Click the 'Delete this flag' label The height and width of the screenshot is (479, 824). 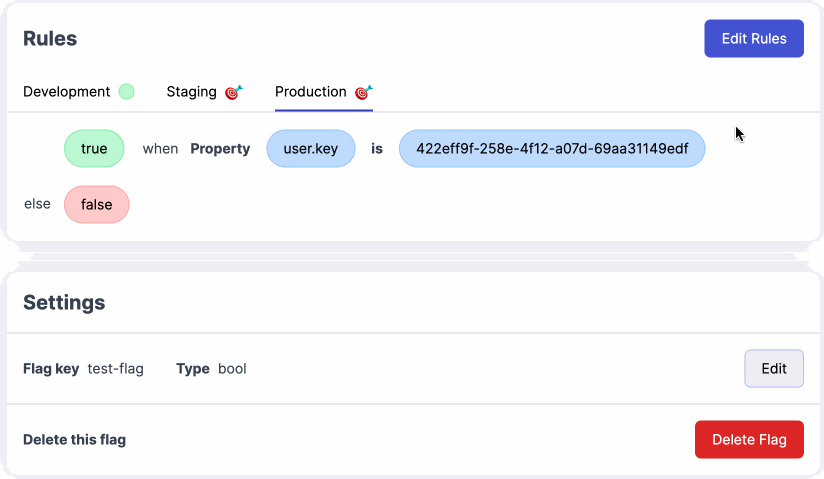tap(75, 440)
